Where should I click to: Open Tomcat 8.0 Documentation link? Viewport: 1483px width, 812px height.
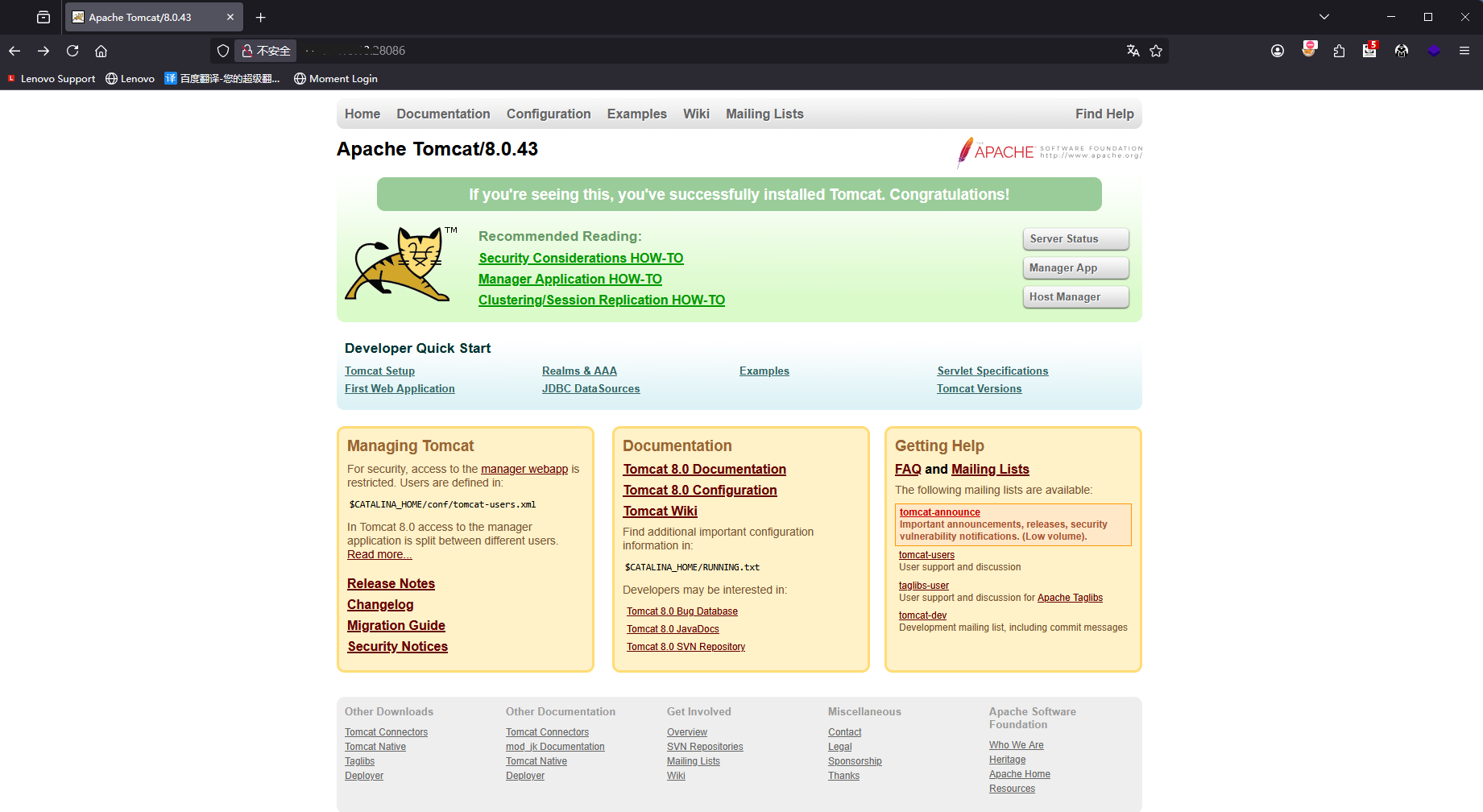[704, 469]
